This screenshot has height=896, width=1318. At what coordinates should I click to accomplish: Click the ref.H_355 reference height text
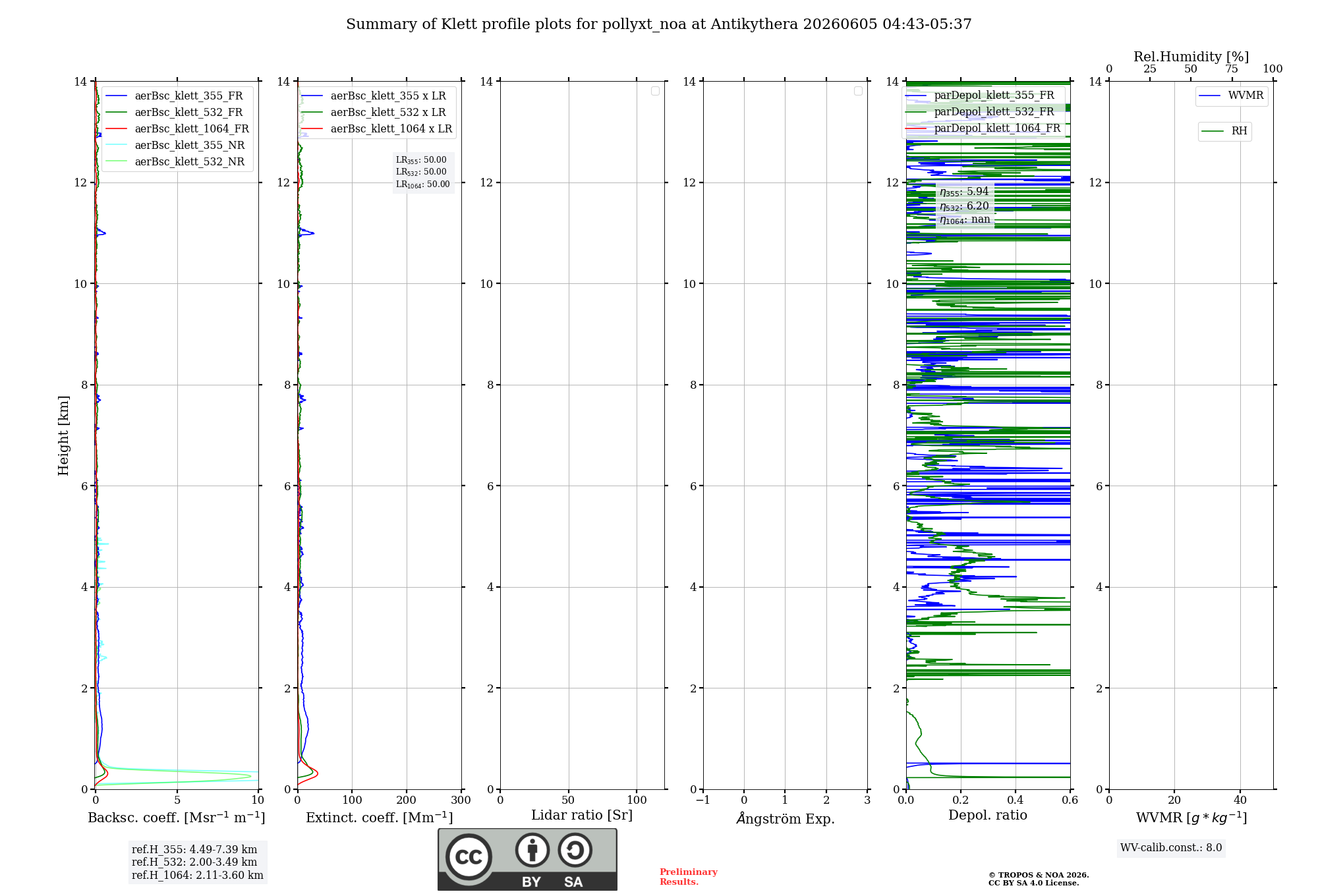(x=194, y=849)
